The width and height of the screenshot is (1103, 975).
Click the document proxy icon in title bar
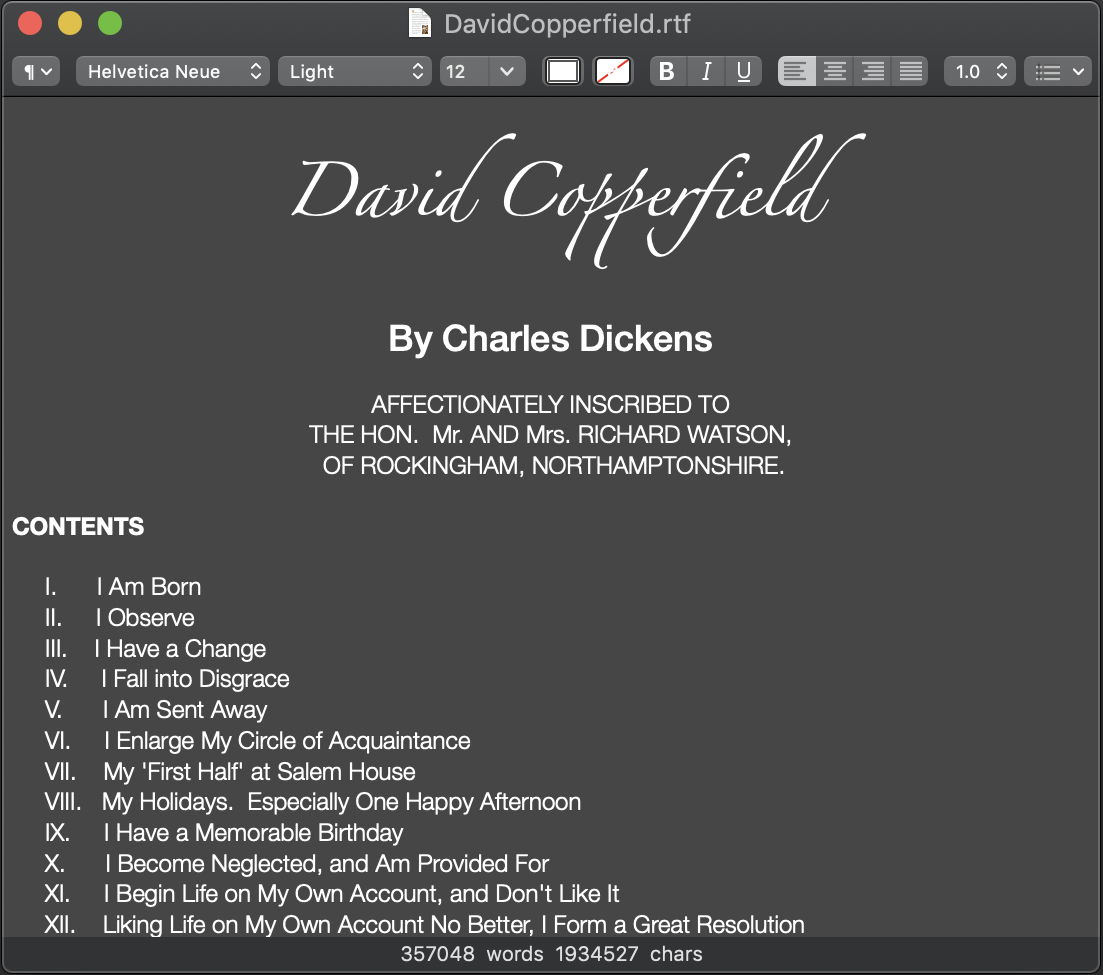tap(420, 23)
